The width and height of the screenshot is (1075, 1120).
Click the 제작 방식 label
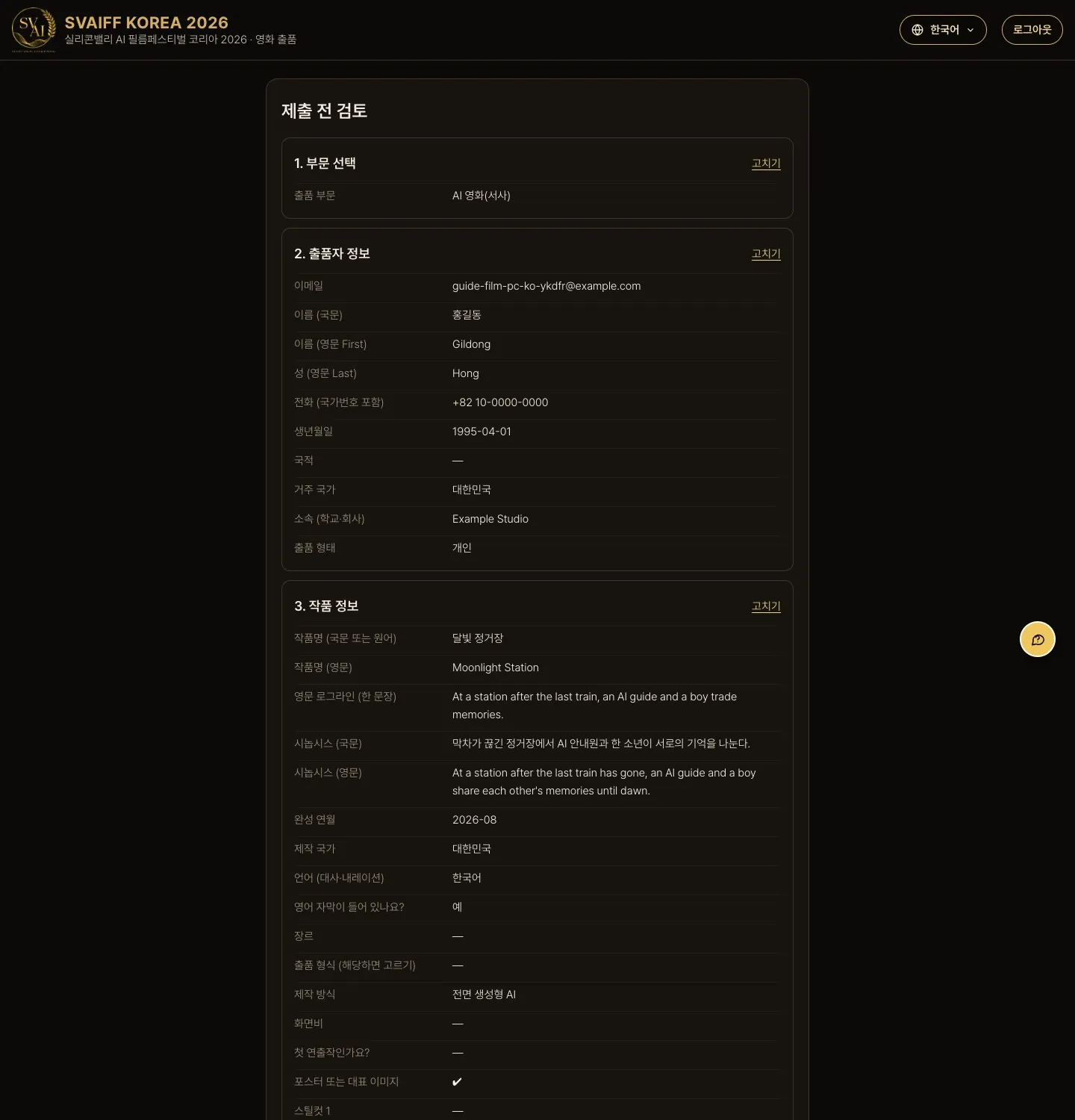coord(315,995)
